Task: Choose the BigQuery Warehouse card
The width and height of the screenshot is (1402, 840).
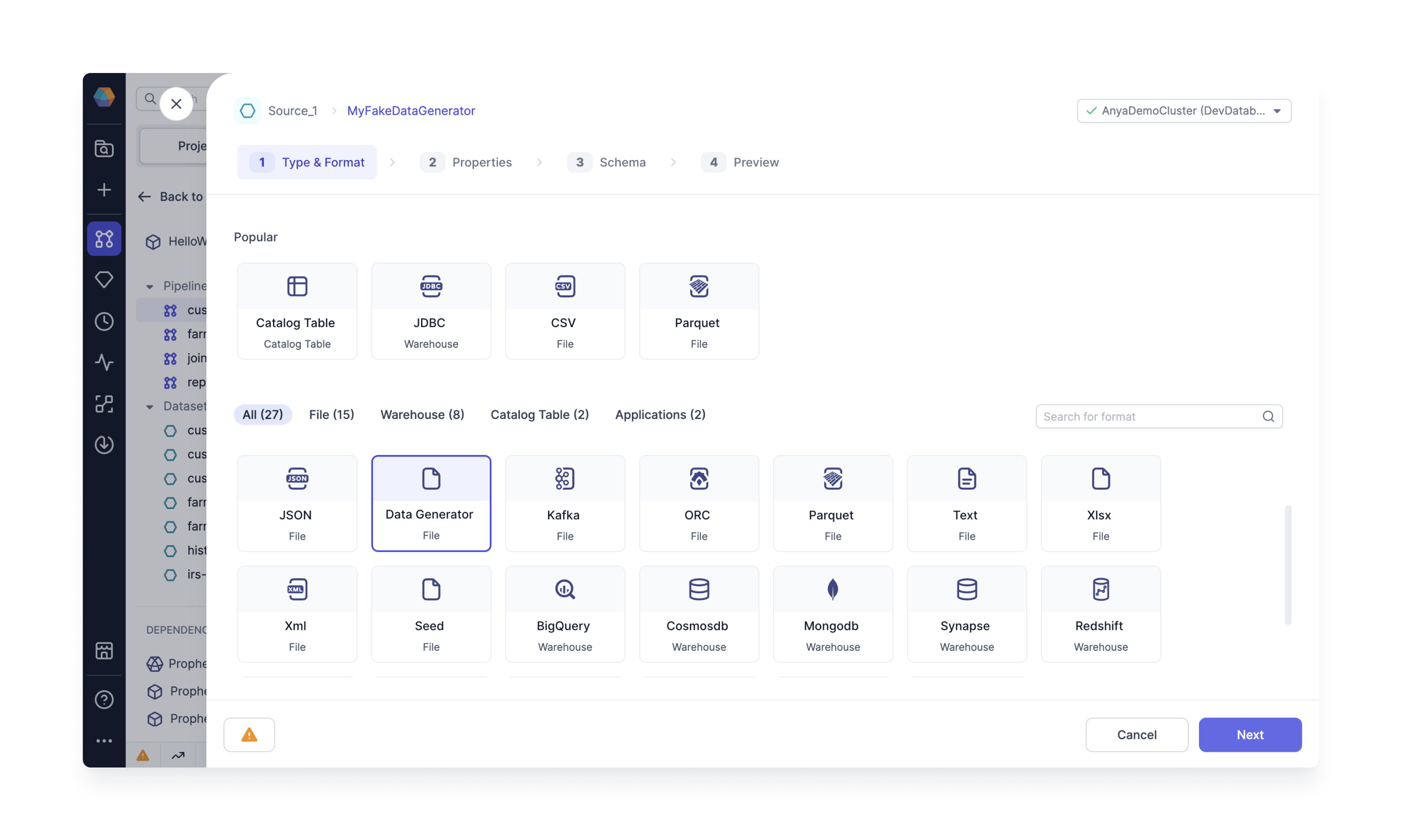Action: [x=565, y=614]
